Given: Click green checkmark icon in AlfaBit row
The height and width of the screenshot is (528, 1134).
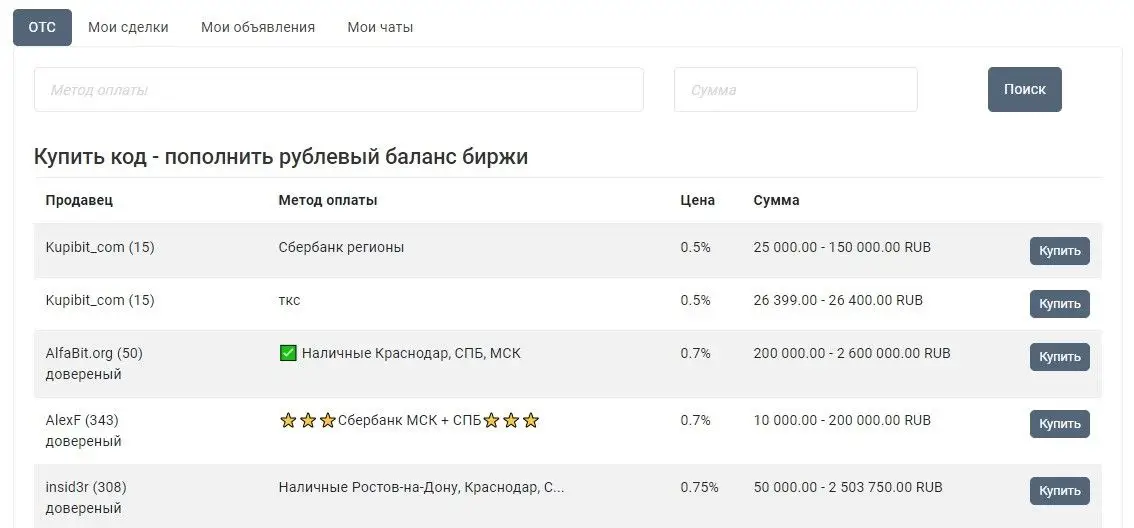Looking at the screenshot, I should 288,353.
